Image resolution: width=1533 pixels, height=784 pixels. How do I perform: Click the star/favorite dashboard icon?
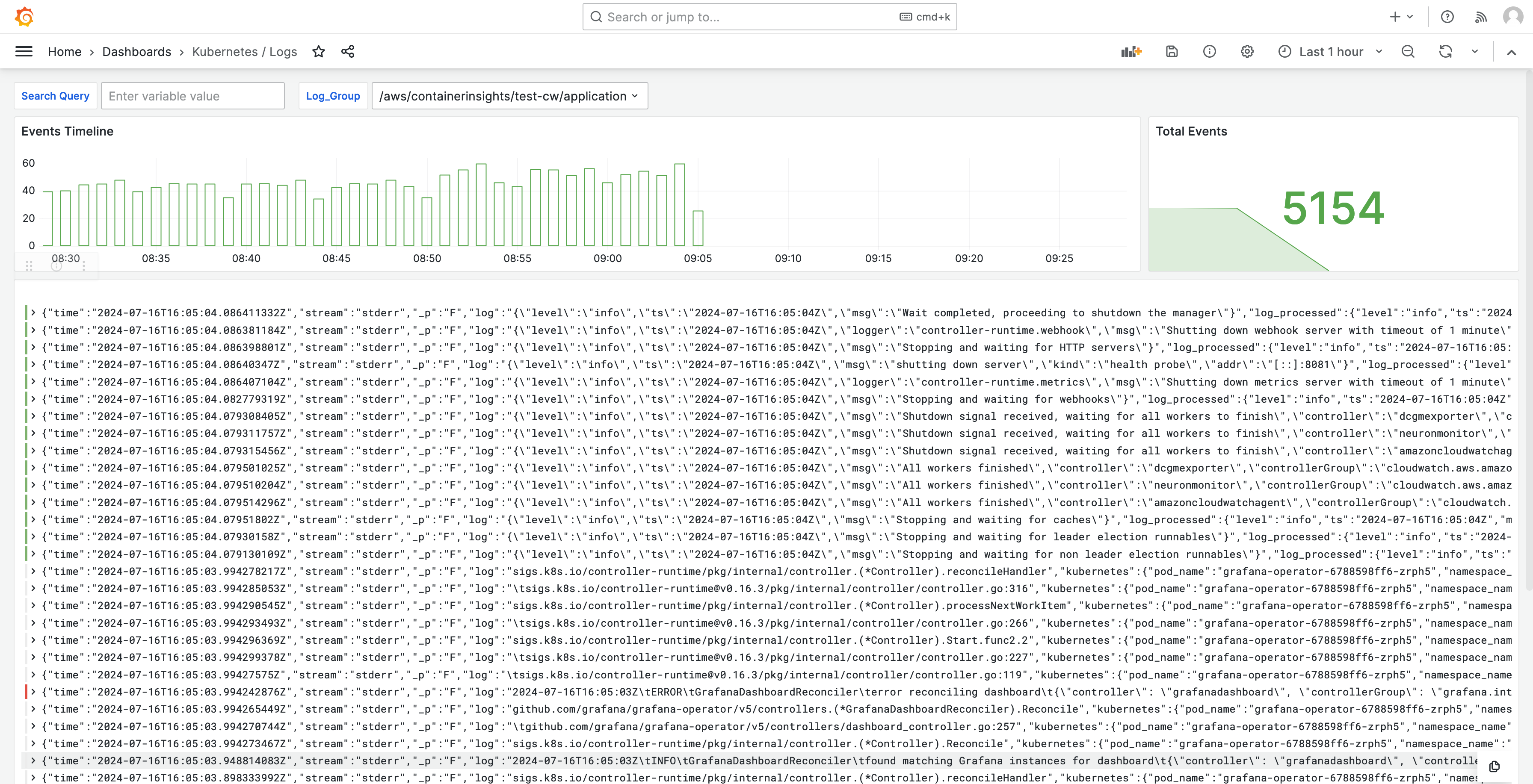point(319,51)
